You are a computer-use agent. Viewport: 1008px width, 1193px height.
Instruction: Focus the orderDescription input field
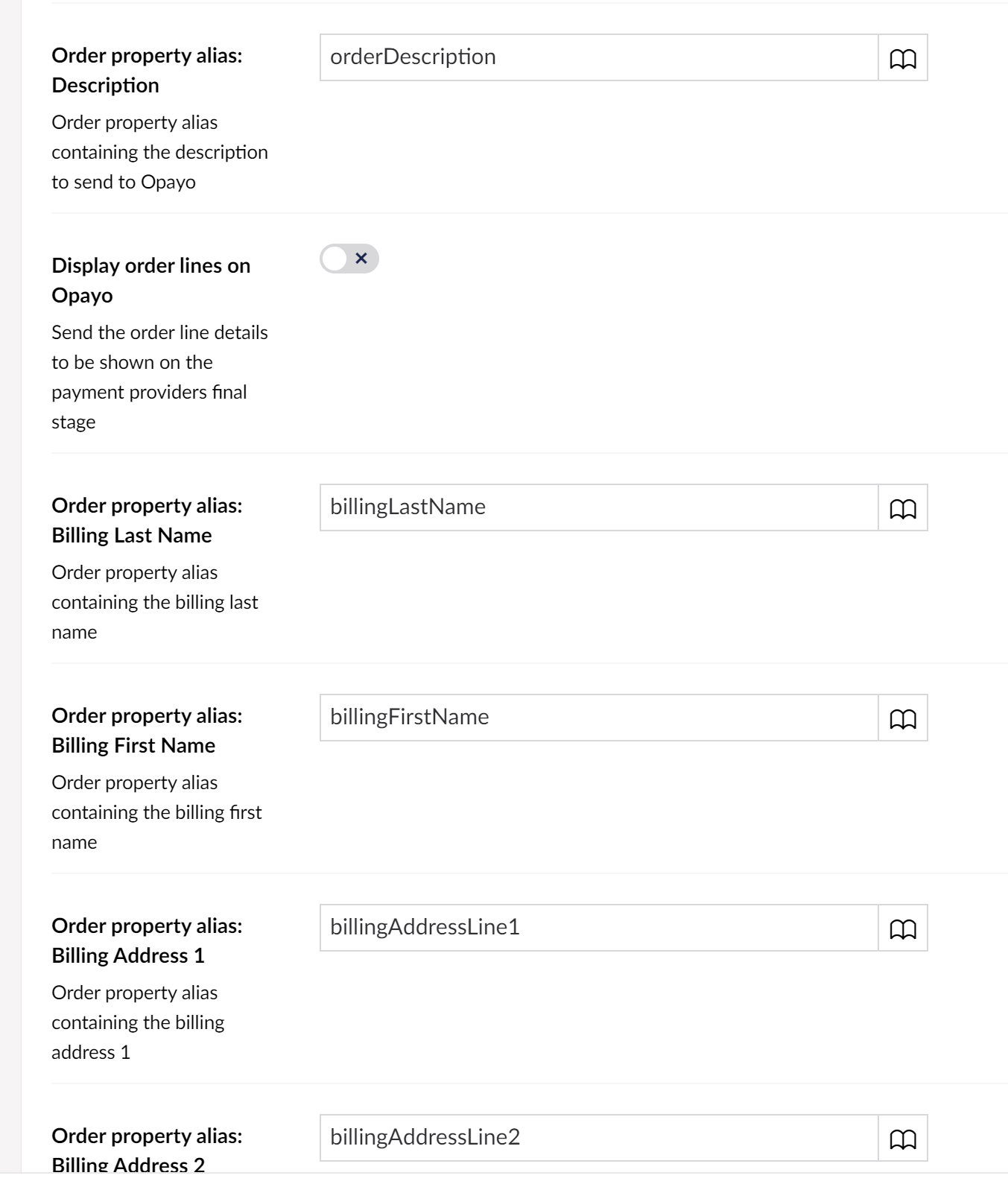[599, 57]
